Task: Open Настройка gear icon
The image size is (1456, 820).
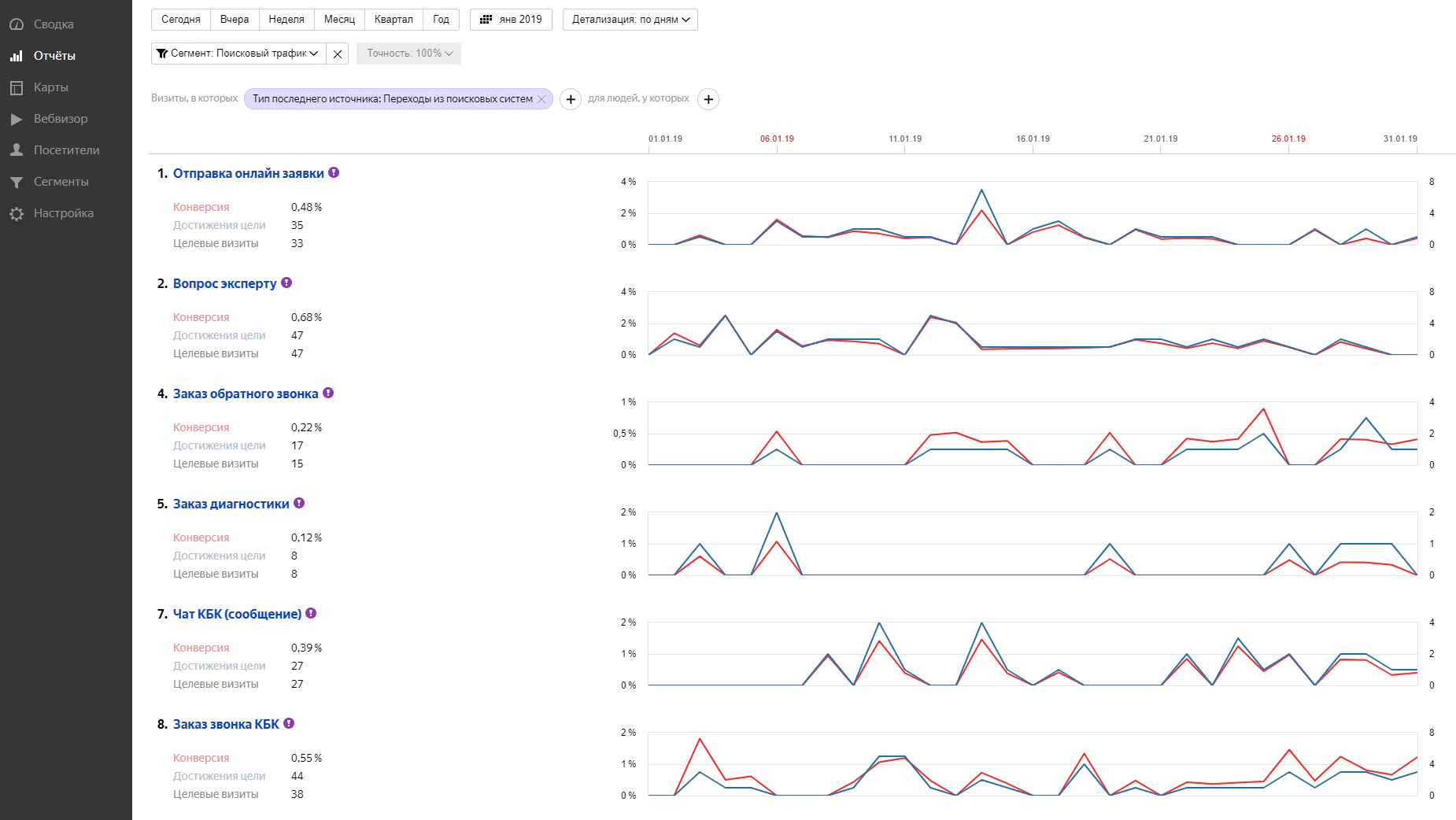Action: tap(16, 213)
